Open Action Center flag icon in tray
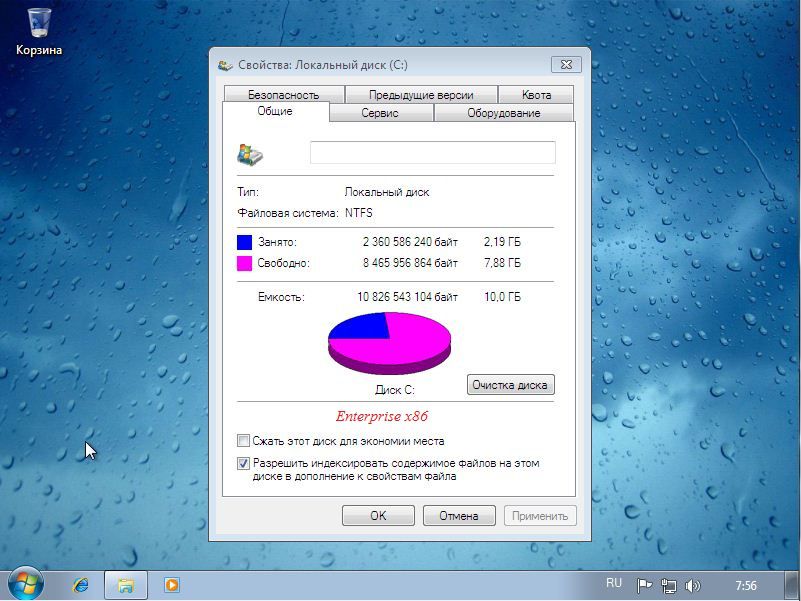The image size is (801, 601). [x=645, y=586]
